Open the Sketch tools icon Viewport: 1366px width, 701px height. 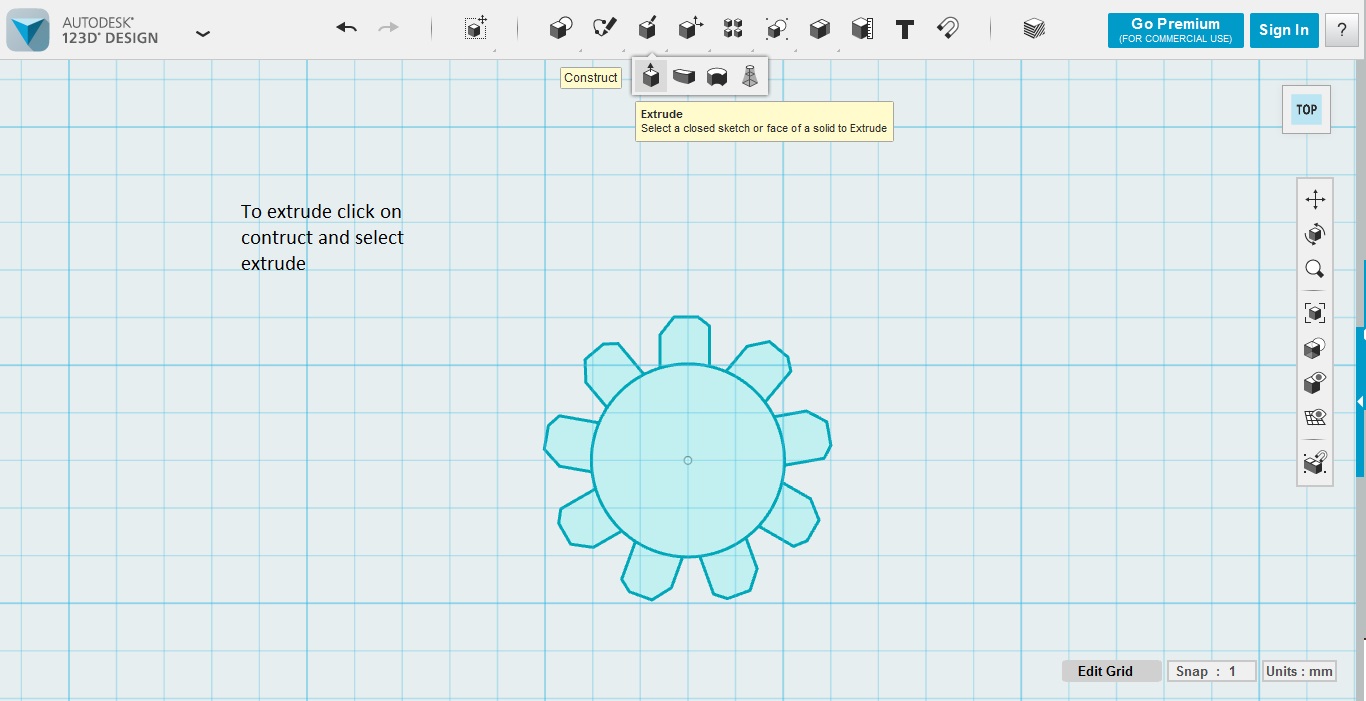coord(604,29)
